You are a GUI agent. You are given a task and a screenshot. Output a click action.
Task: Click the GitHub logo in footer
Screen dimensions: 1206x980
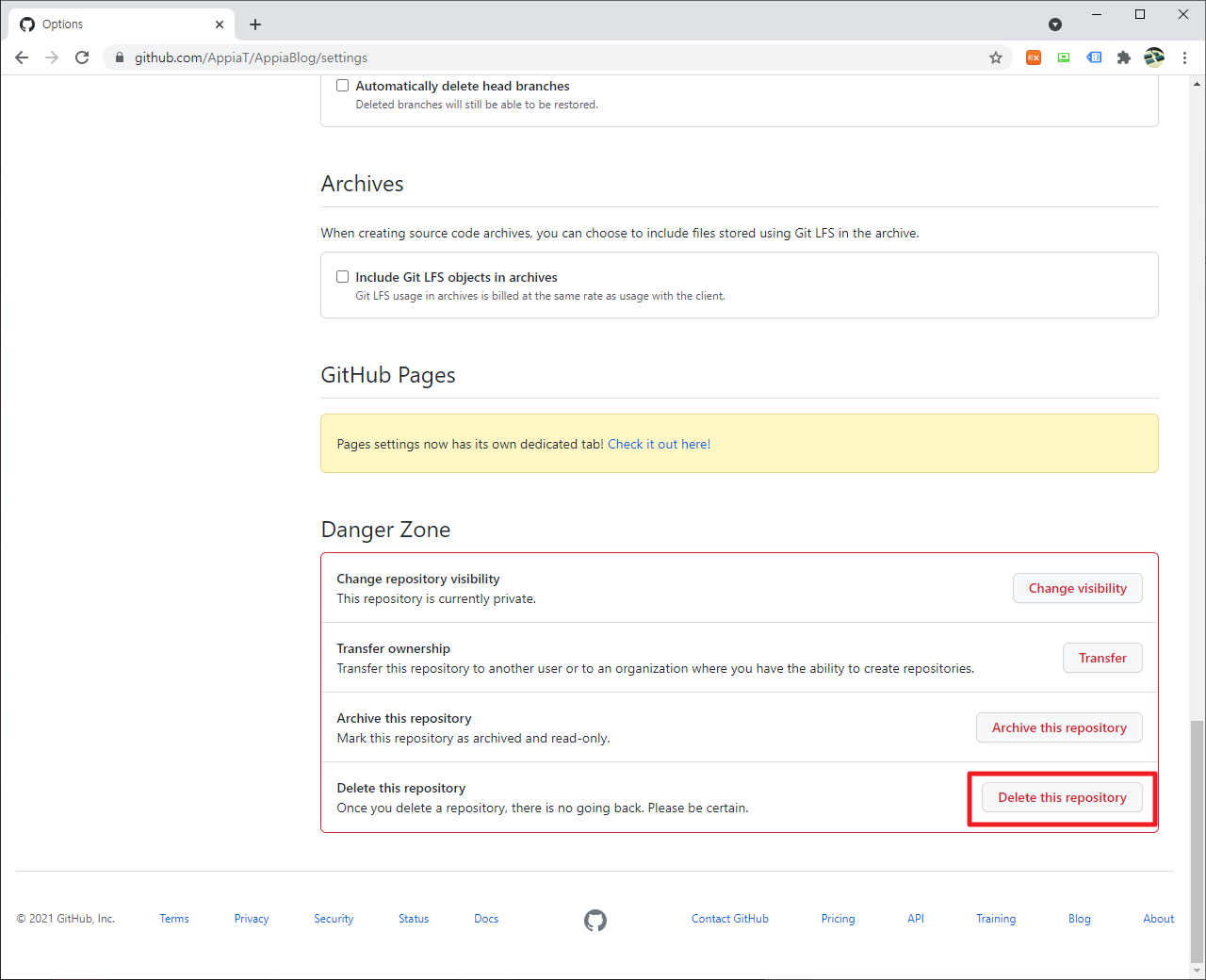[x=595, y=920]
